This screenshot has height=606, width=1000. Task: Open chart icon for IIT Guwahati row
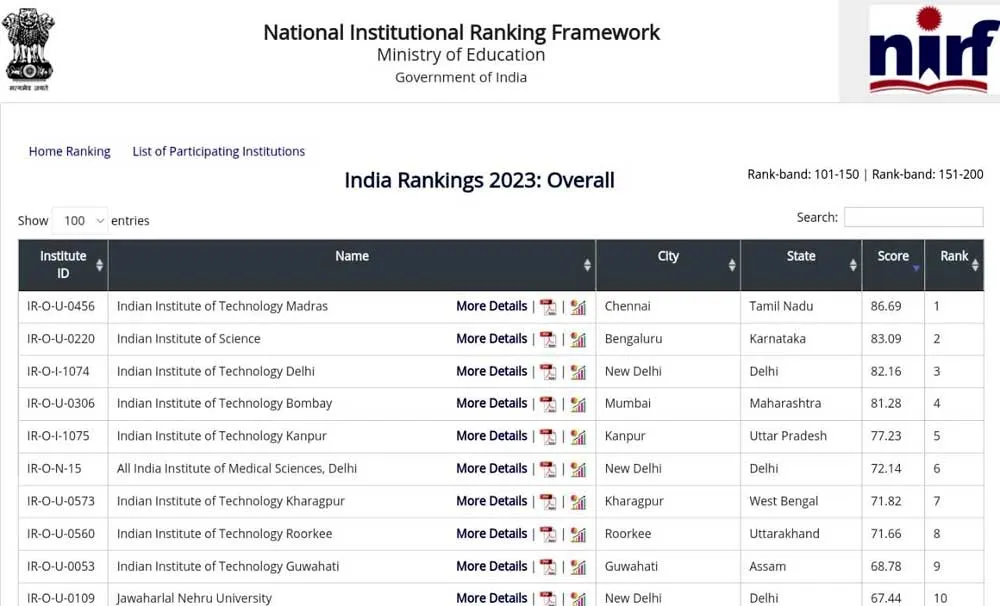click(x=578, y=566)
